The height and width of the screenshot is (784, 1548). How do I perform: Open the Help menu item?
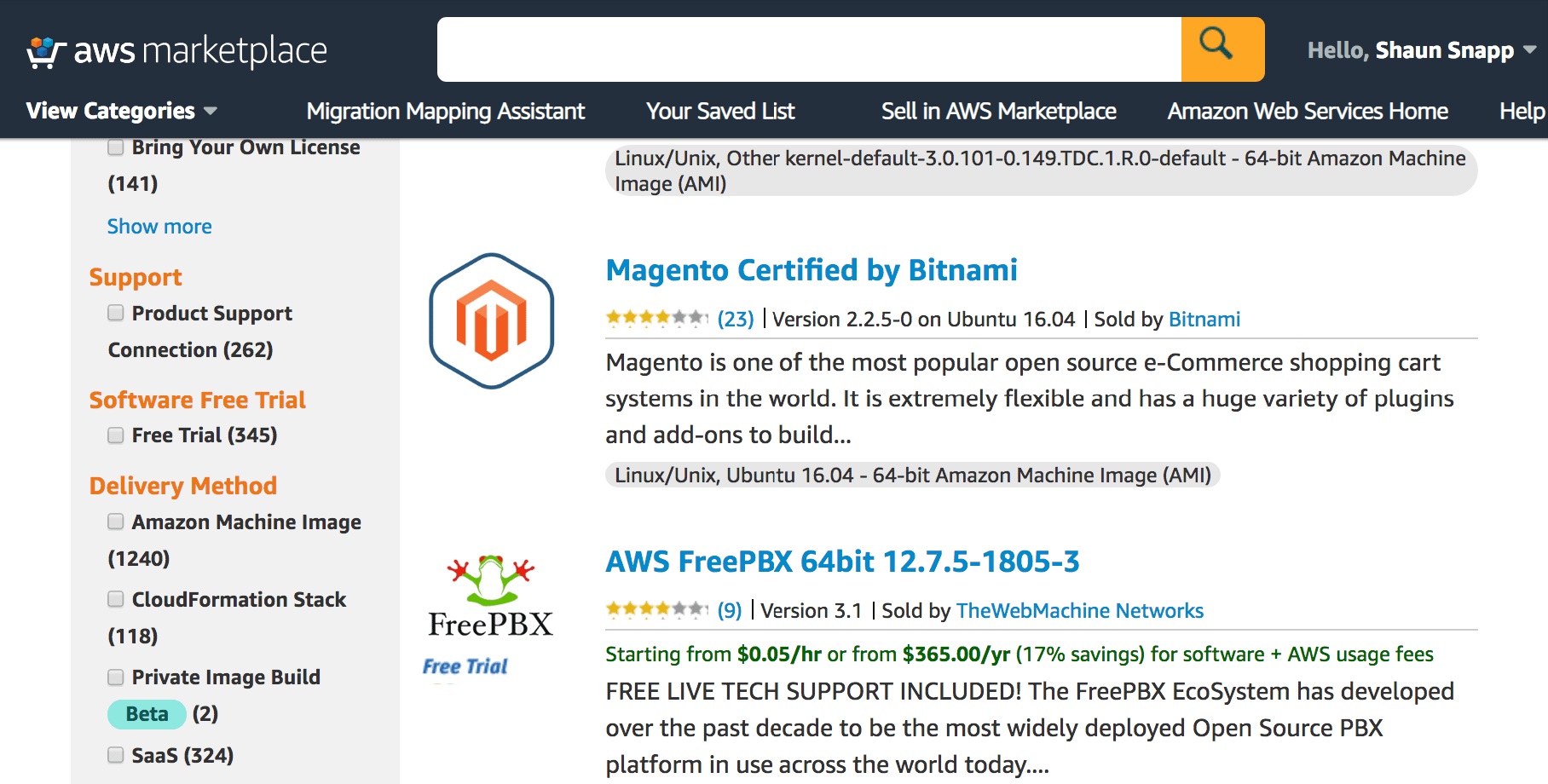[x=1522, y=111]
